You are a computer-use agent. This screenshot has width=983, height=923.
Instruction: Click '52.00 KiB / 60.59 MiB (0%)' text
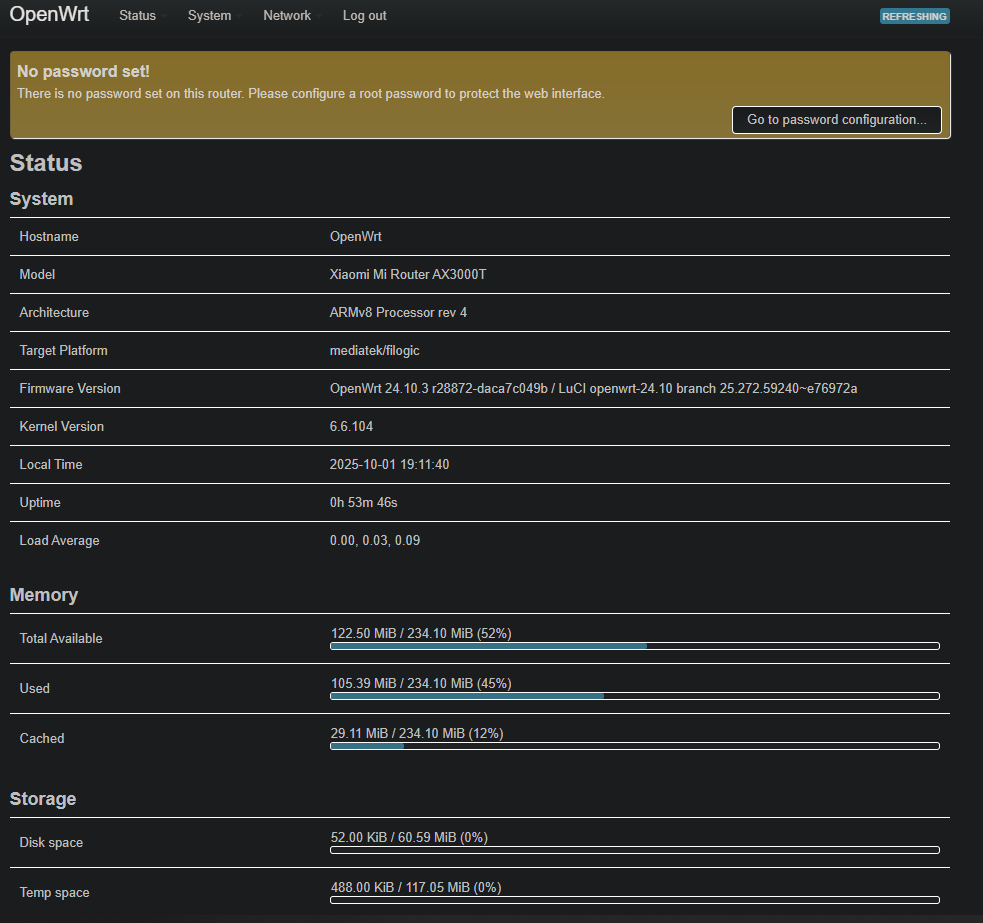[x=409, y=838]
